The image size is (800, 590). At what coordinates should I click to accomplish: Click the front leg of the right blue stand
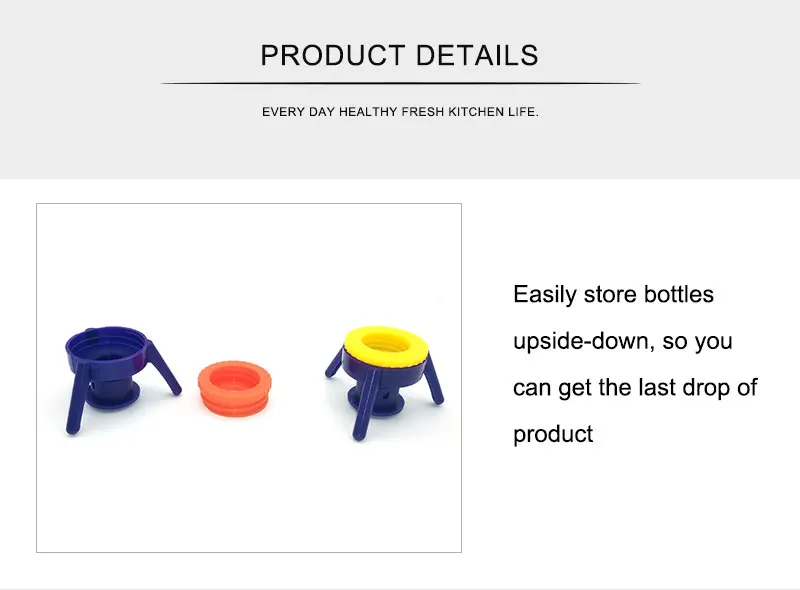[x=365, y=405]
